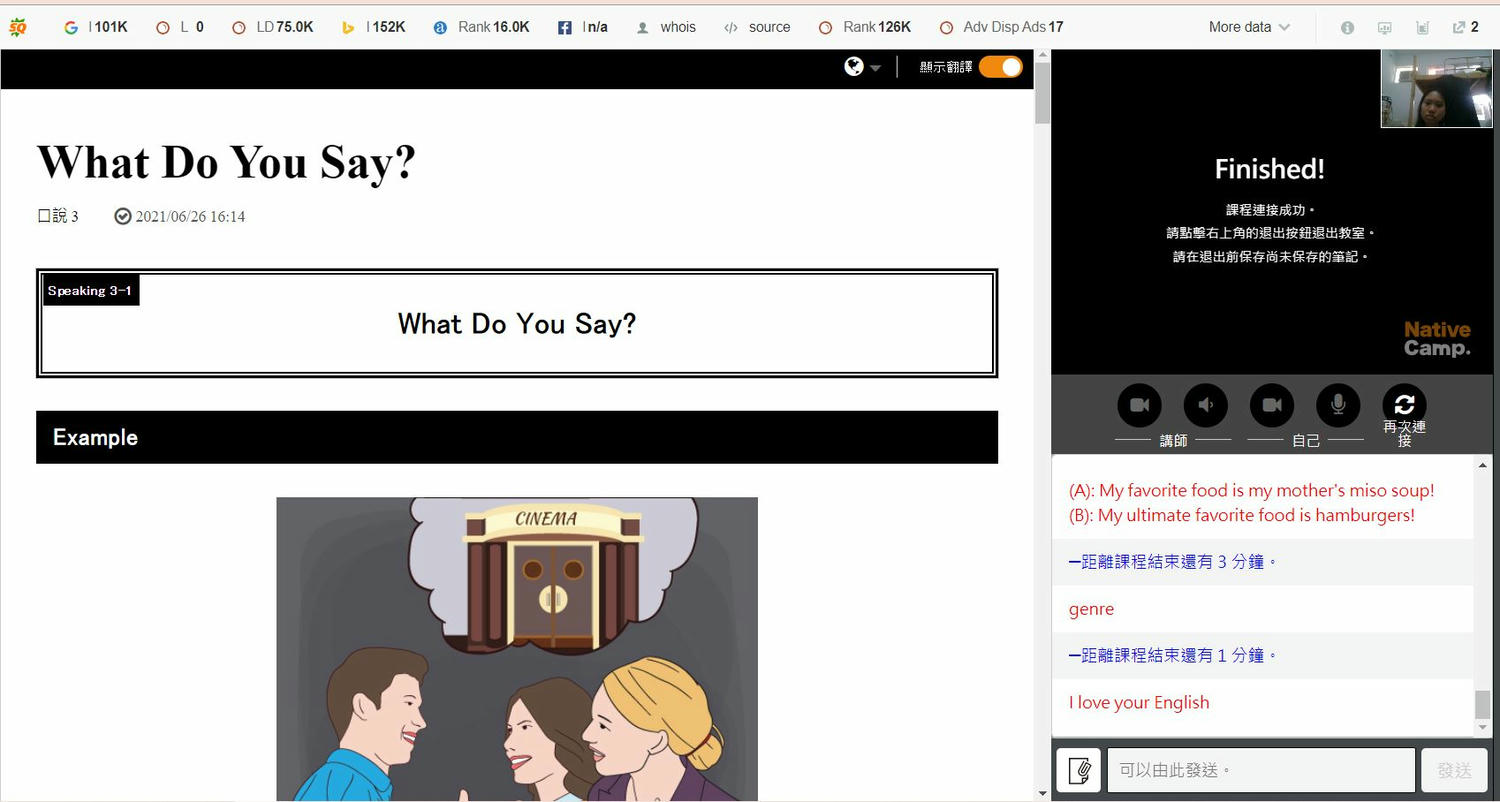Screen dimensions: 1500x802
Task: Open source view in SEO toolbar
Action: [757, 27]
